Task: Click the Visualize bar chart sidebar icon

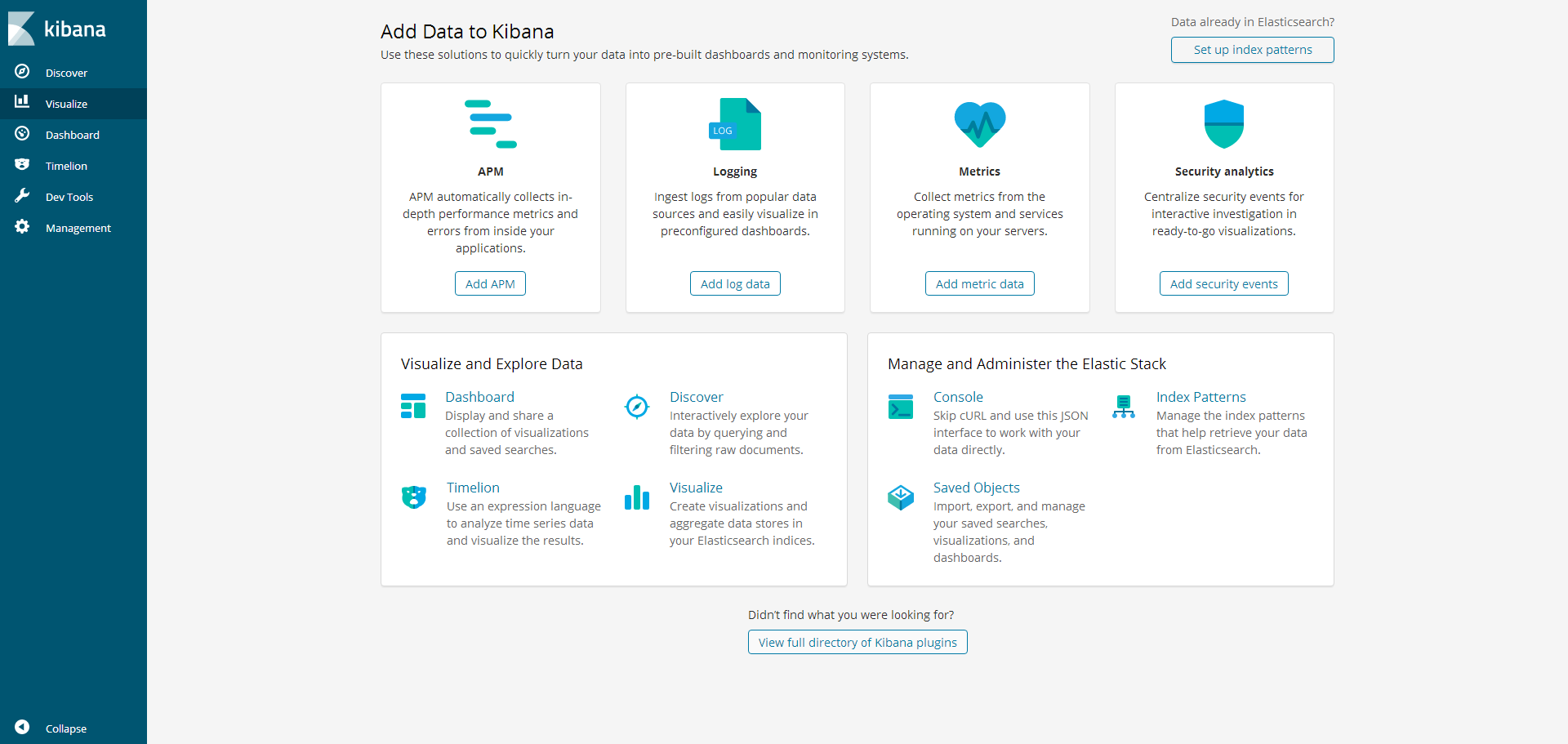Action: click(x=22, y=101)
